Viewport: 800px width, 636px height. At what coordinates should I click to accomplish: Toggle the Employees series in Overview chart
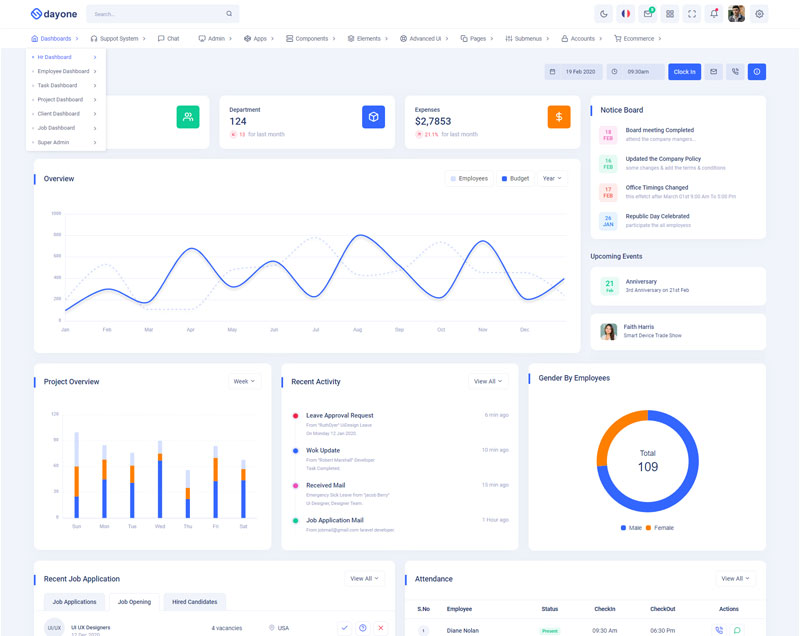[469, 179]
